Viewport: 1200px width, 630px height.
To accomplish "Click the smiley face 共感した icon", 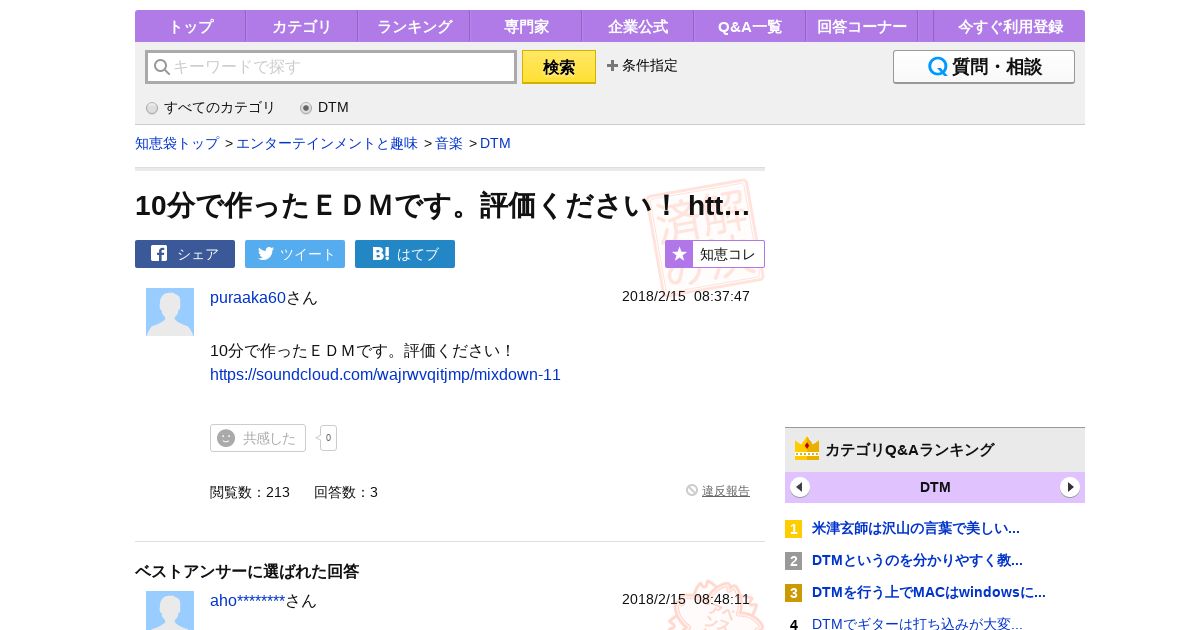I will point(226,438).
